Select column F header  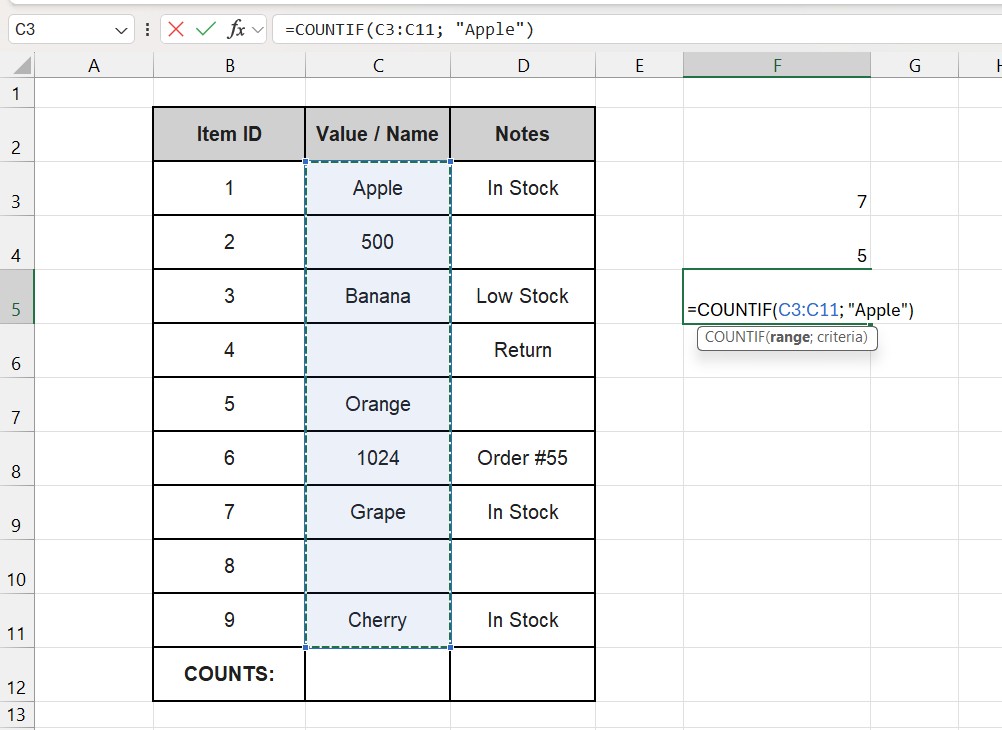pyautogui.click(x=776, y=66)
